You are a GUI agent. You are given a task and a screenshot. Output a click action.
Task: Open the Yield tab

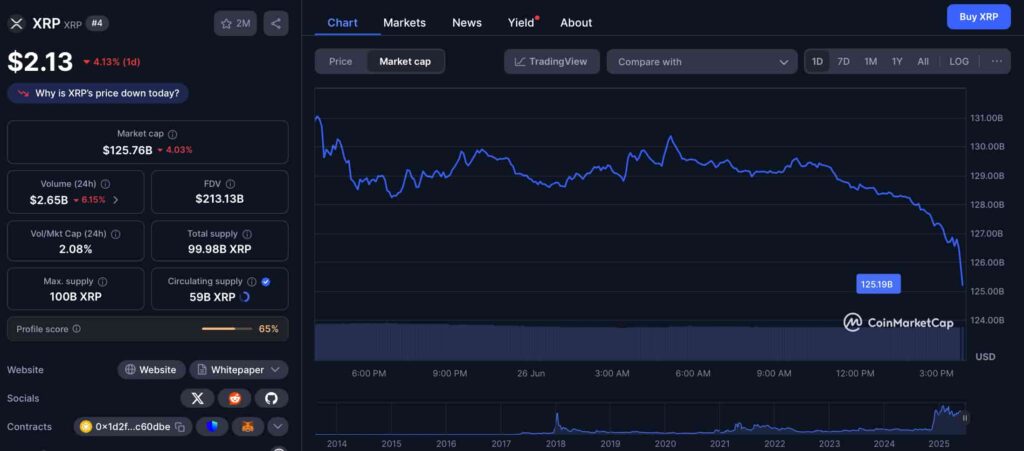pyautogui.click(x=521, y=22)
